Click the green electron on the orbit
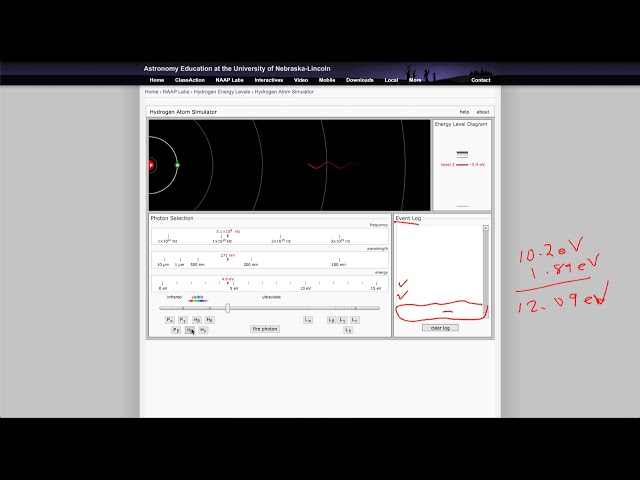Viewport: 640px width, 480px height. click(178, 165)
